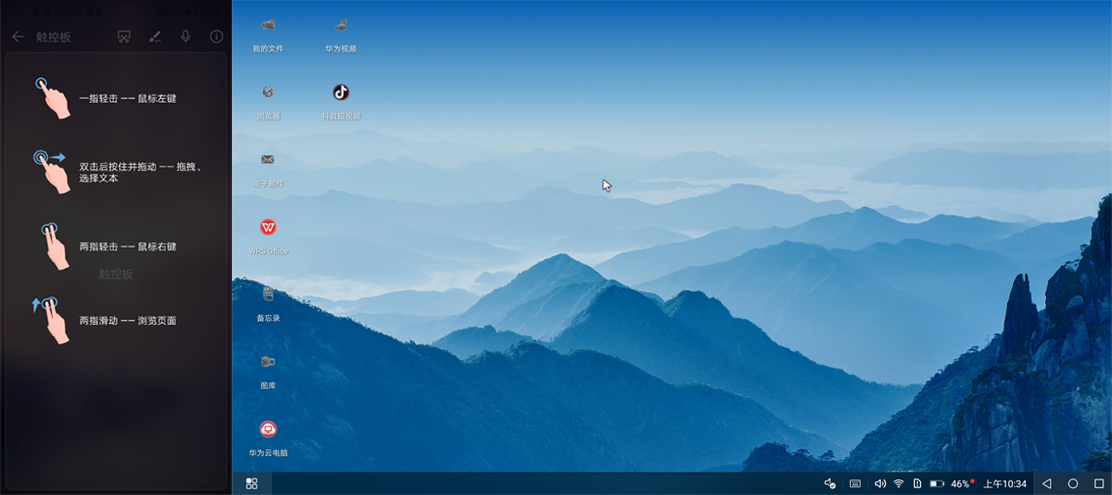Select the pen annotation icon
This screenshot has width=1112, height=495.
[x=155, y=37]
